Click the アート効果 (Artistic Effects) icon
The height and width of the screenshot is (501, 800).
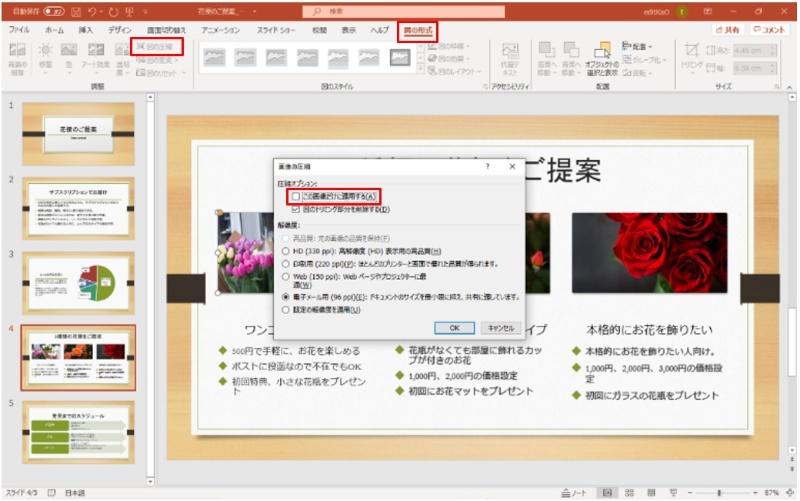pos(95,49)
